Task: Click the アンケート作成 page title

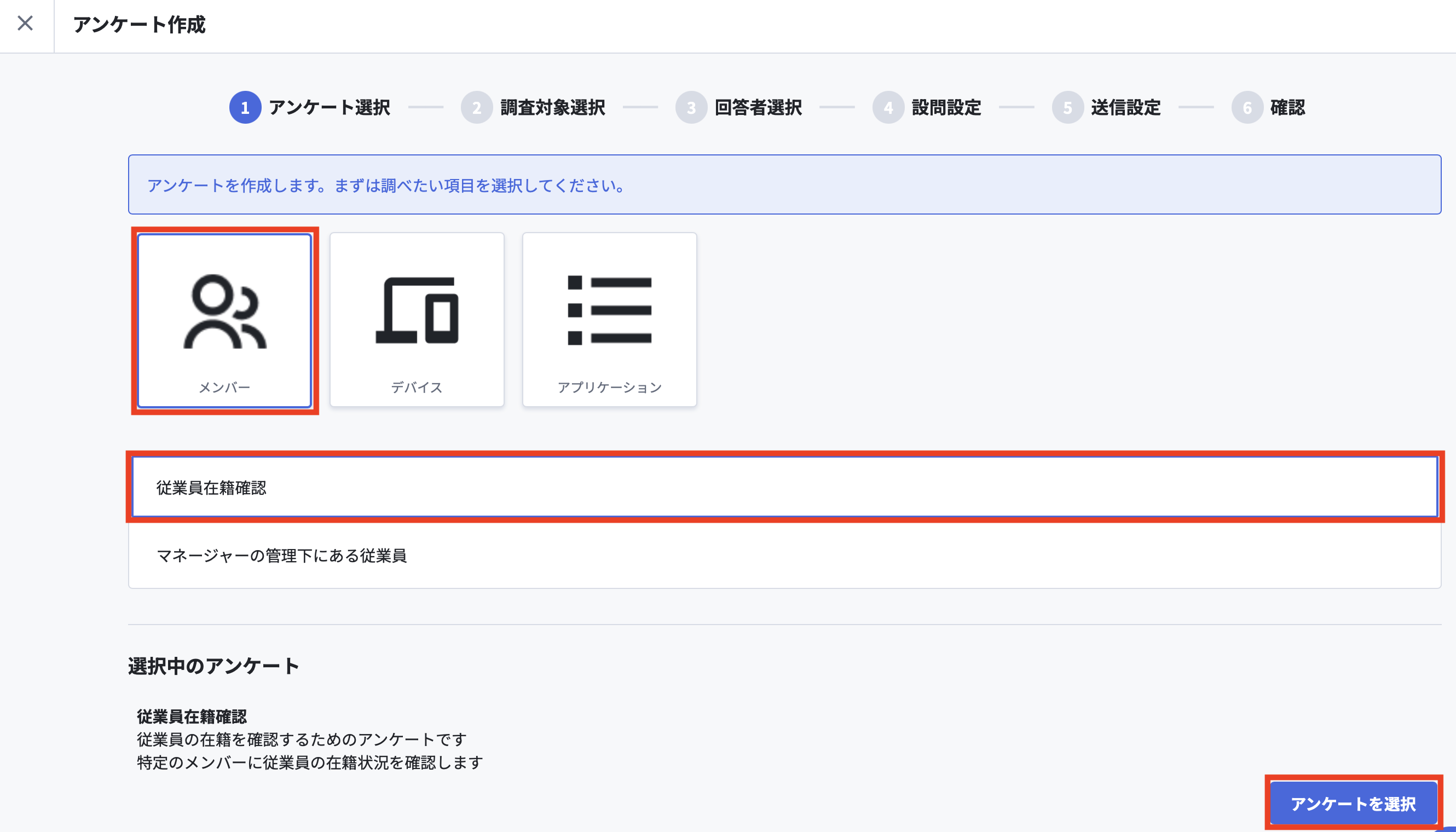Action: pyautogui.click(x=139, y=25)
